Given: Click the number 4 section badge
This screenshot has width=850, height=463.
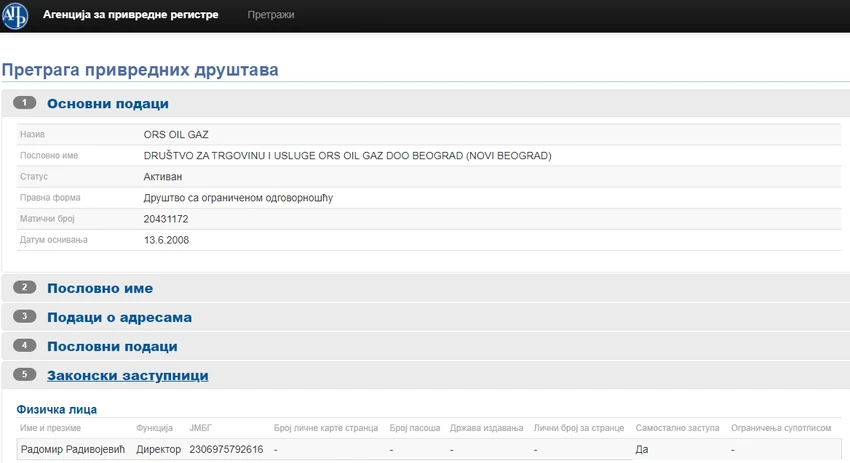Looking at the screenshot, I should [24, 345].
